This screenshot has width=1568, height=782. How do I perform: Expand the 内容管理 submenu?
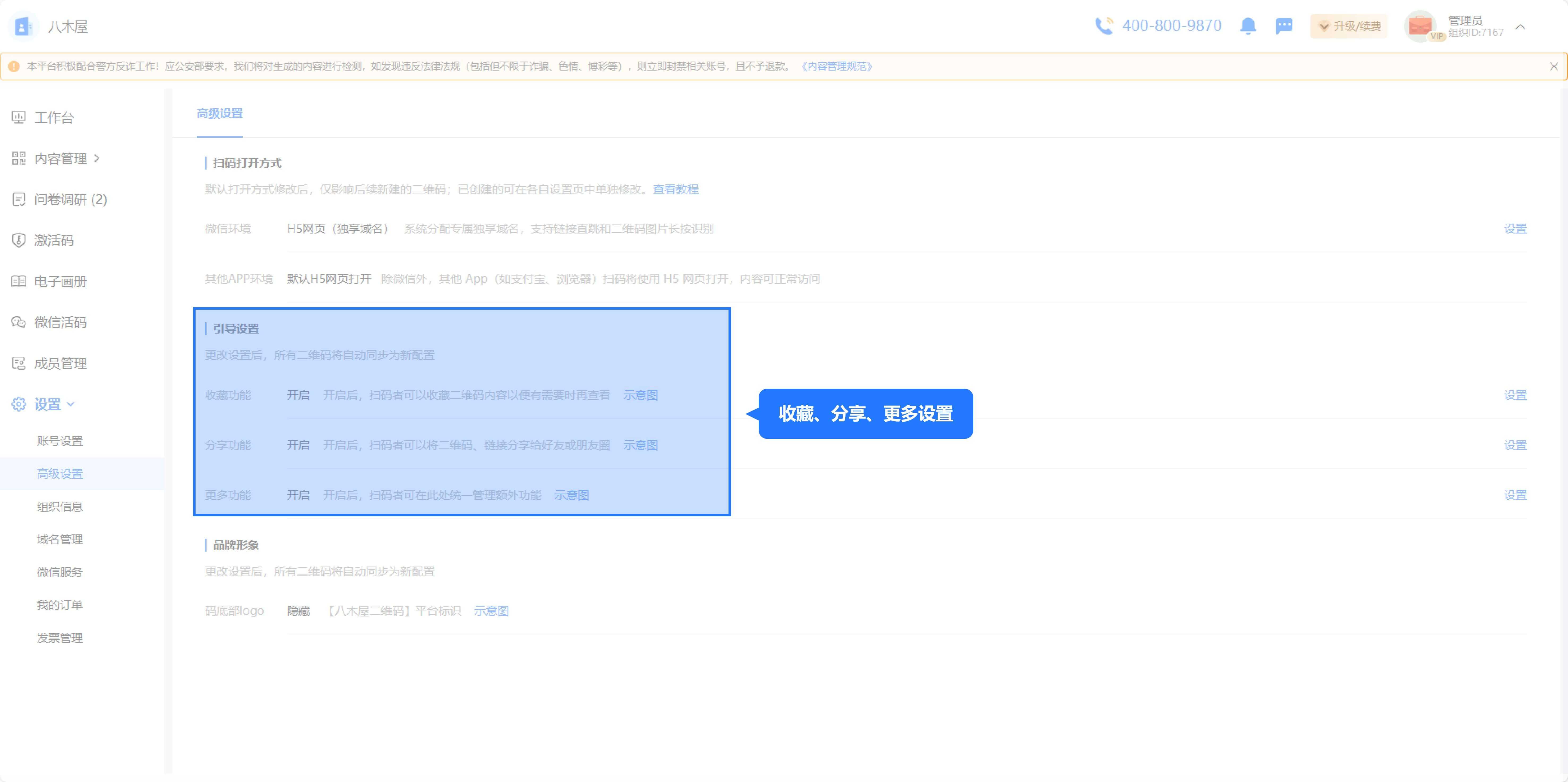(x=61, y=158)
